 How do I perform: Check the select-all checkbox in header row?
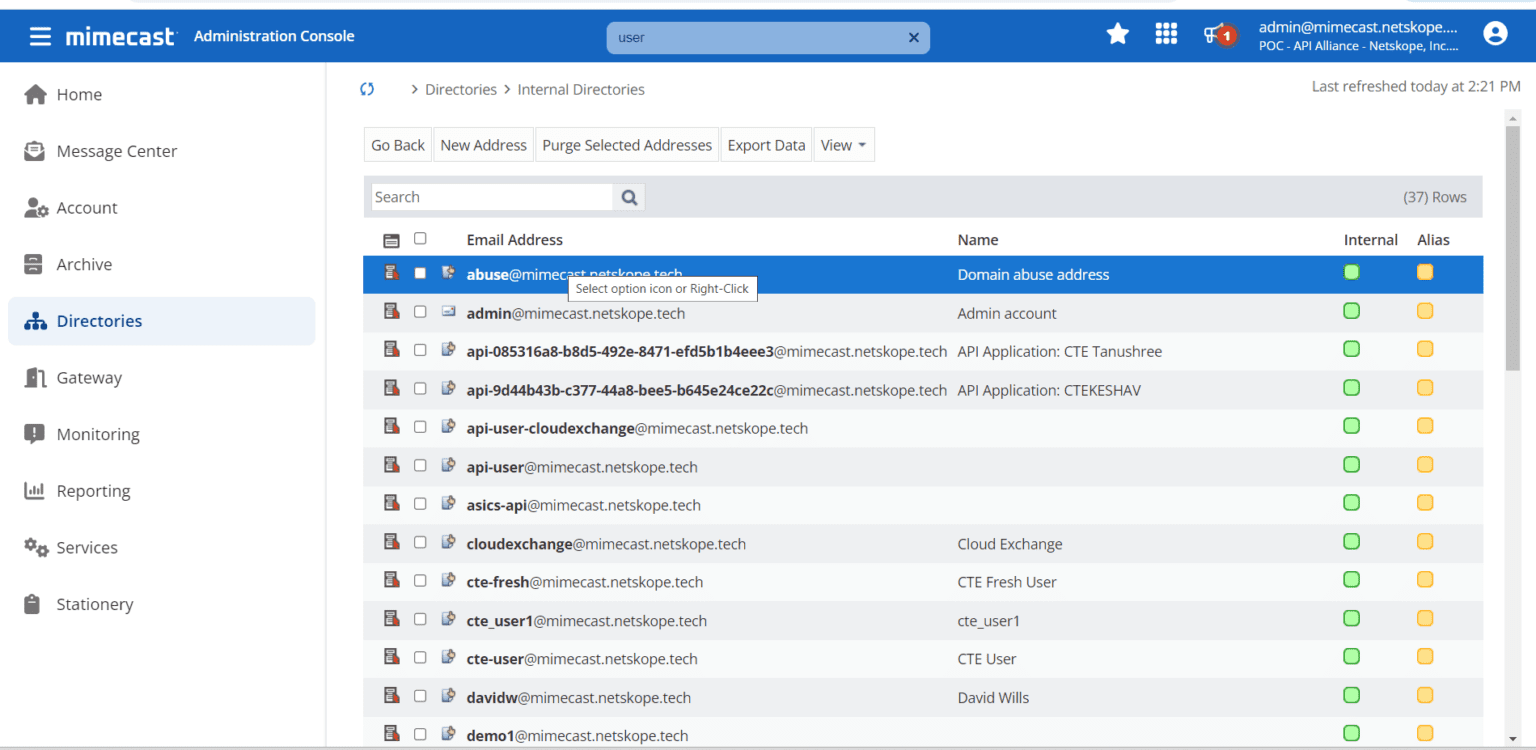pos(420,238)
